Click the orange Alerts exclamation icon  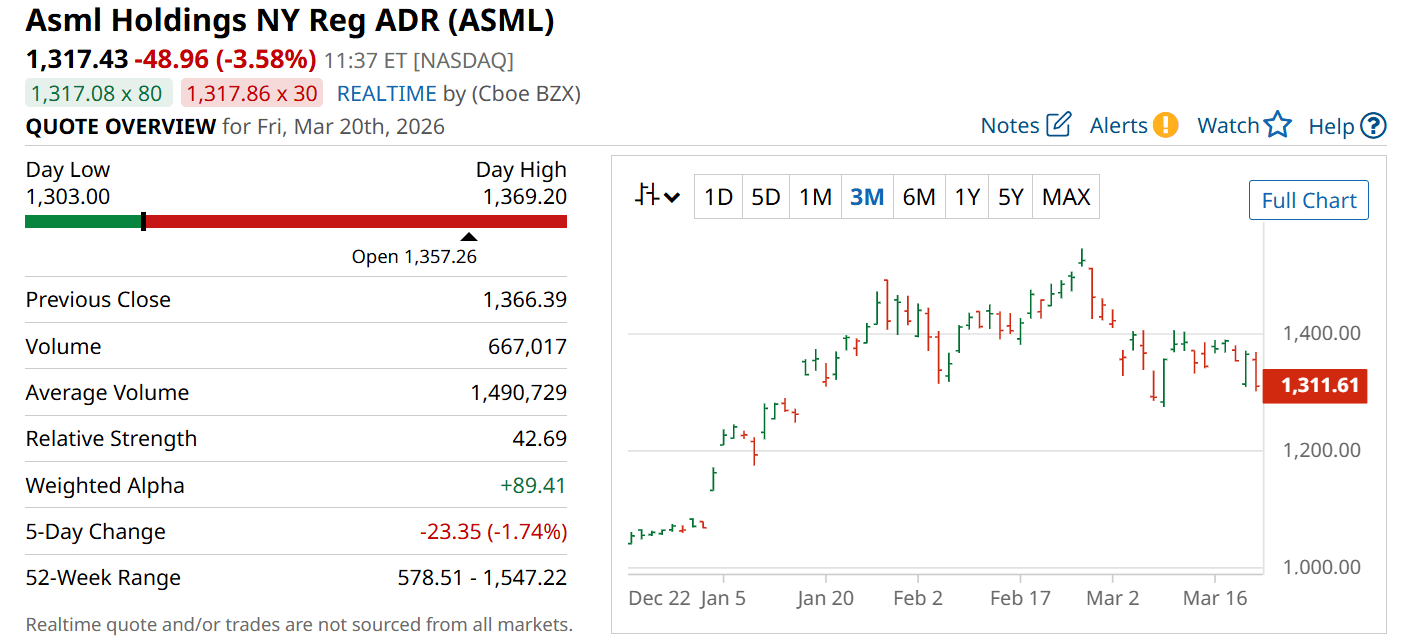click(1165, 125)
